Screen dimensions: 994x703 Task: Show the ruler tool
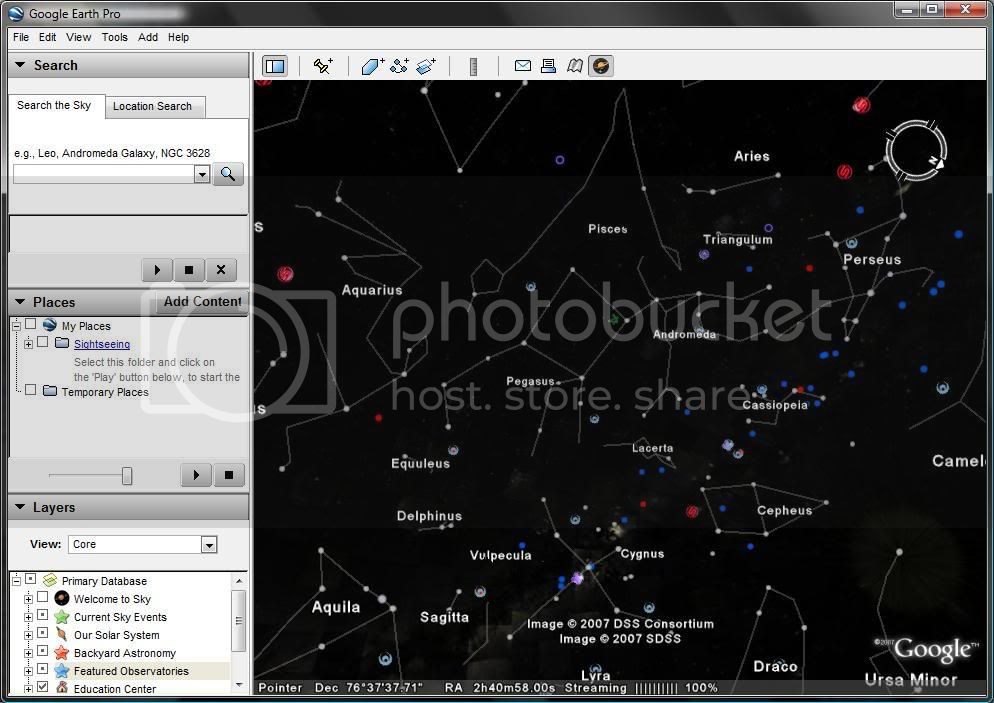point(473,67)
